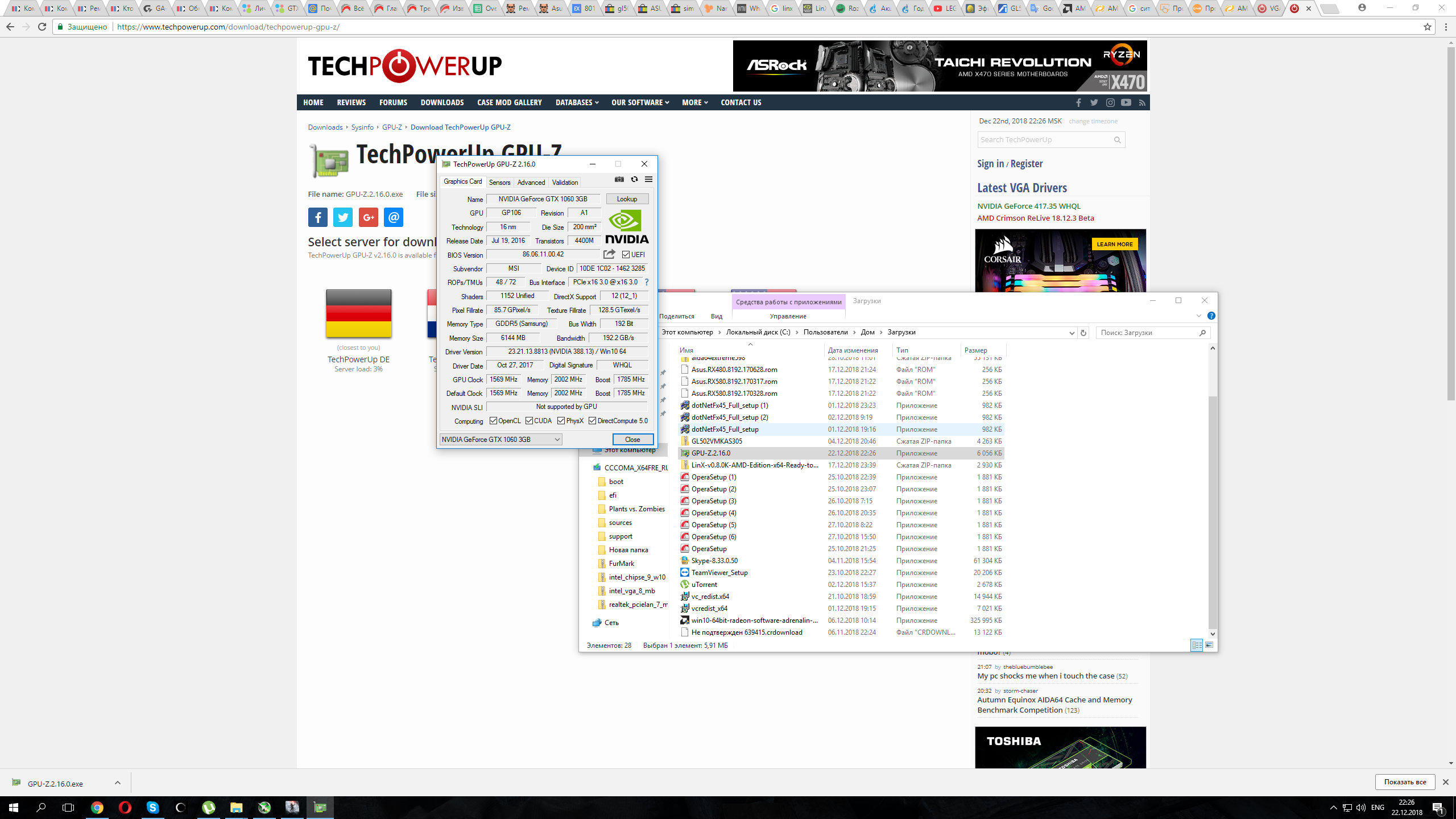Expand Explorer address bar history dropdown
Image resolution: width=1456 pixels, height=819 pixels.
[x=1072, y=333]
